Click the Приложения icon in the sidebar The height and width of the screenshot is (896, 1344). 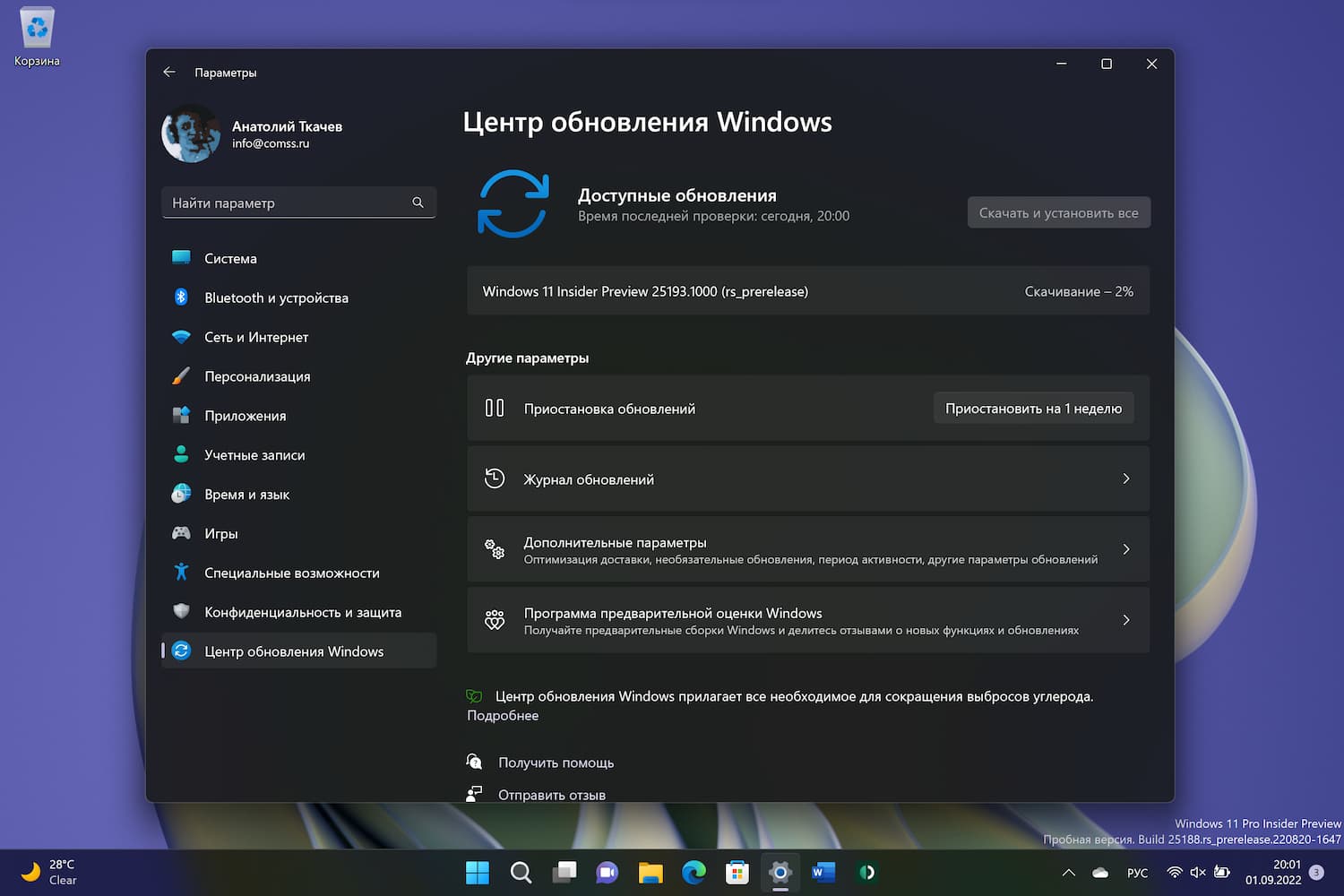click(x=181, y=415)
